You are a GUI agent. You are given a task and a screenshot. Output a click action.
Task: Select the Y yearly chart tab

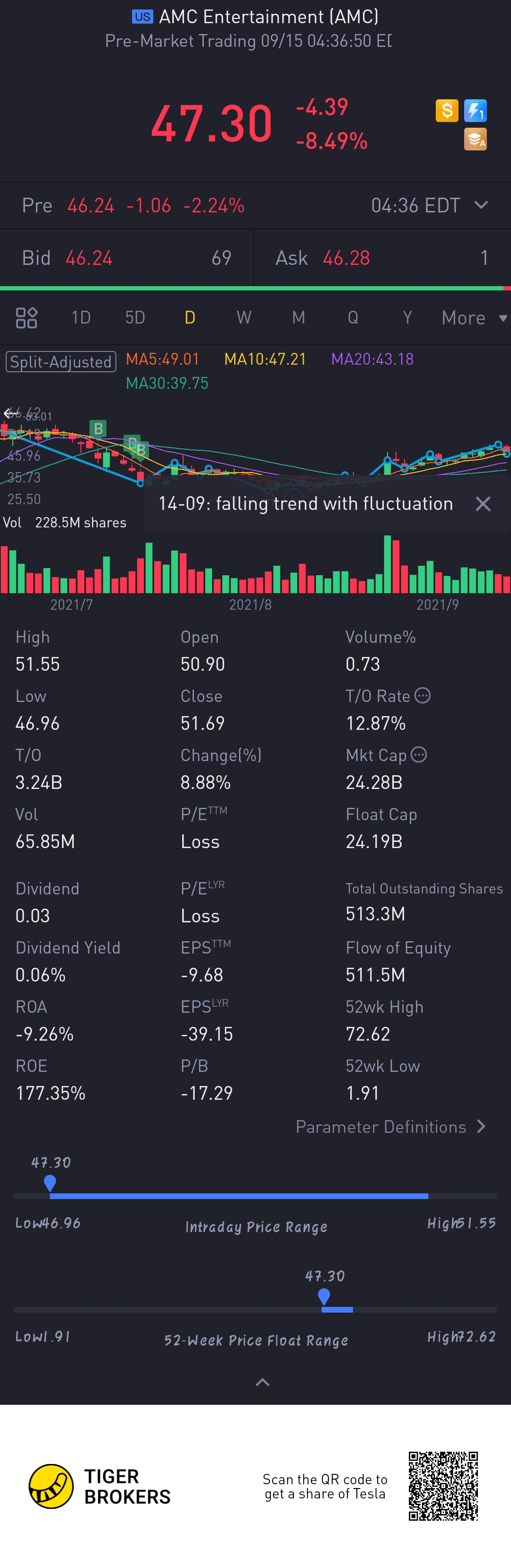407,318
